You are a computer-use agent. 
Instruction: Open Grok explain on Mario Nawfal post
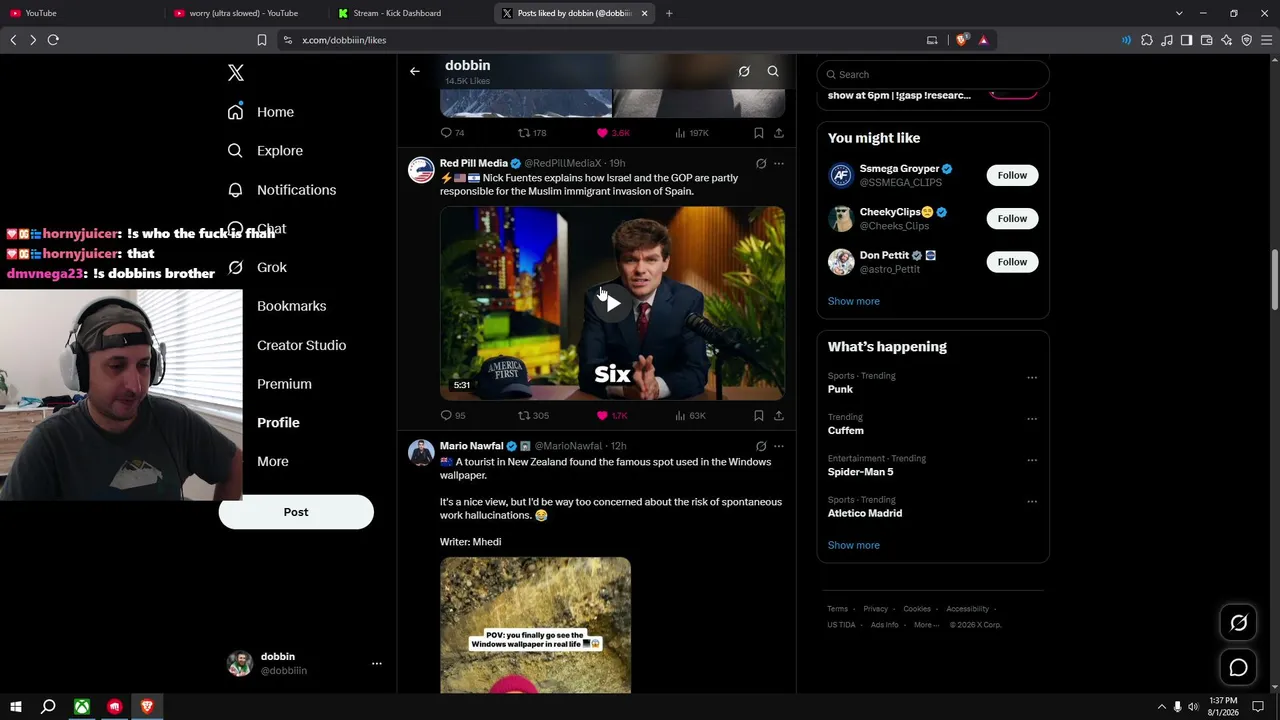tap(761, 446)
